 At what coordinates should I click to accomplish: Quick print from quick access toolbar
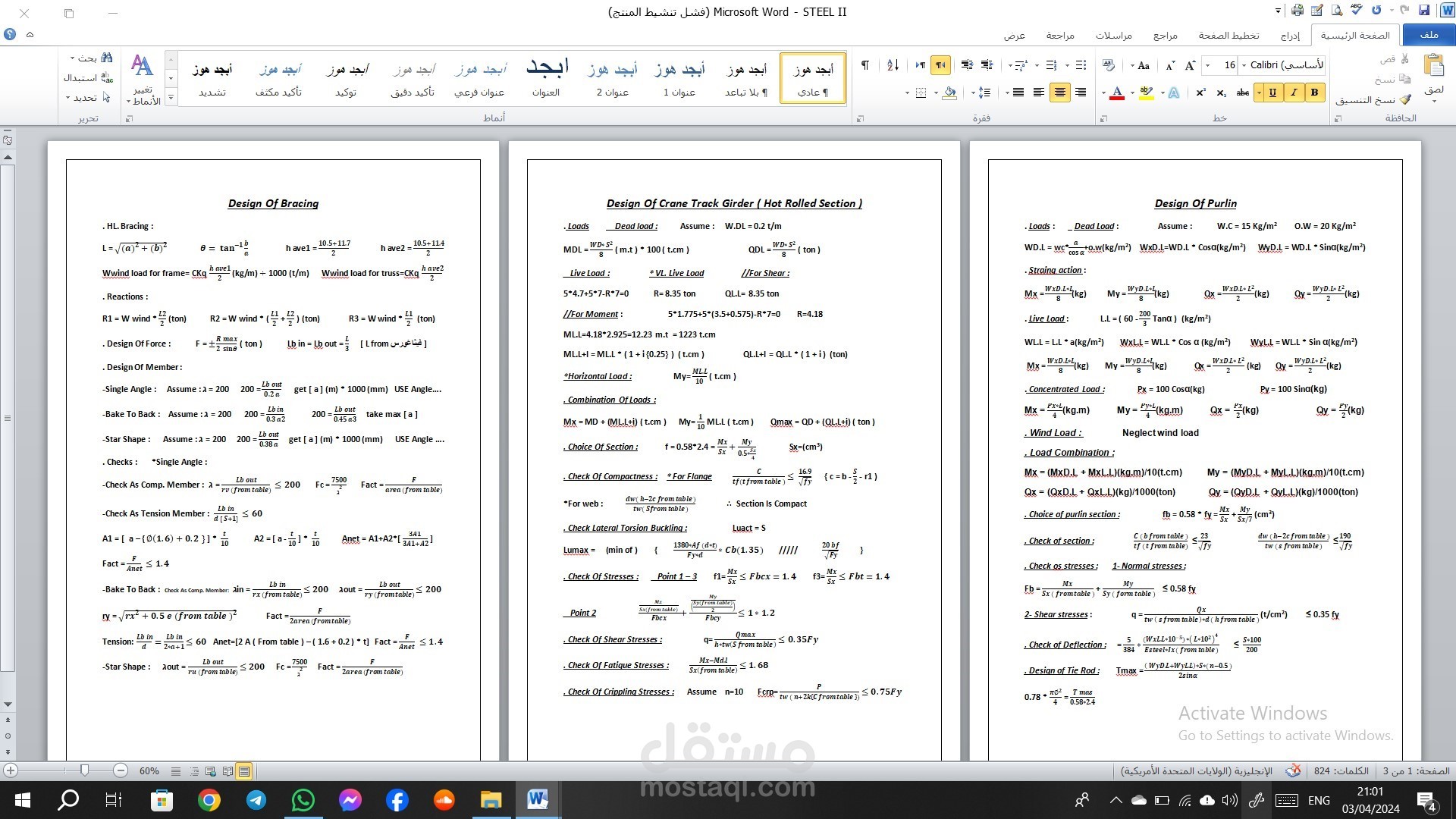pos(1298,11)
